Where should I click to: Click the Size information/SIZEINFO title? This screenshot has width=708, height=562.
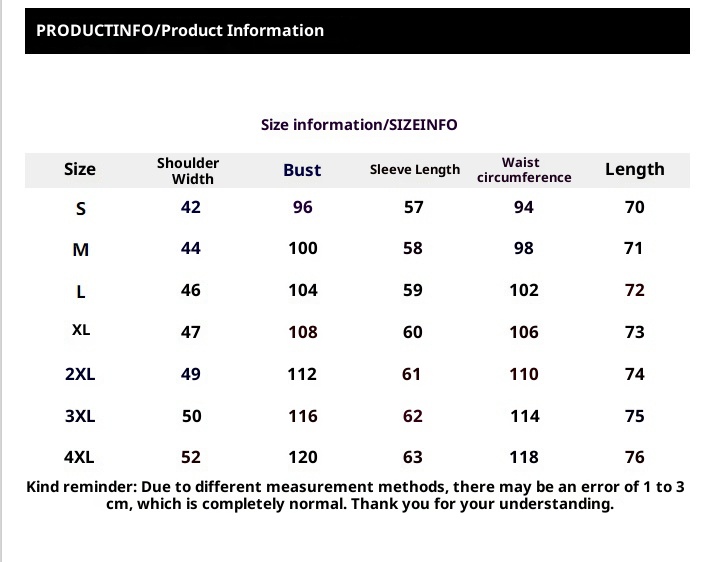click(x=359, y=125)
